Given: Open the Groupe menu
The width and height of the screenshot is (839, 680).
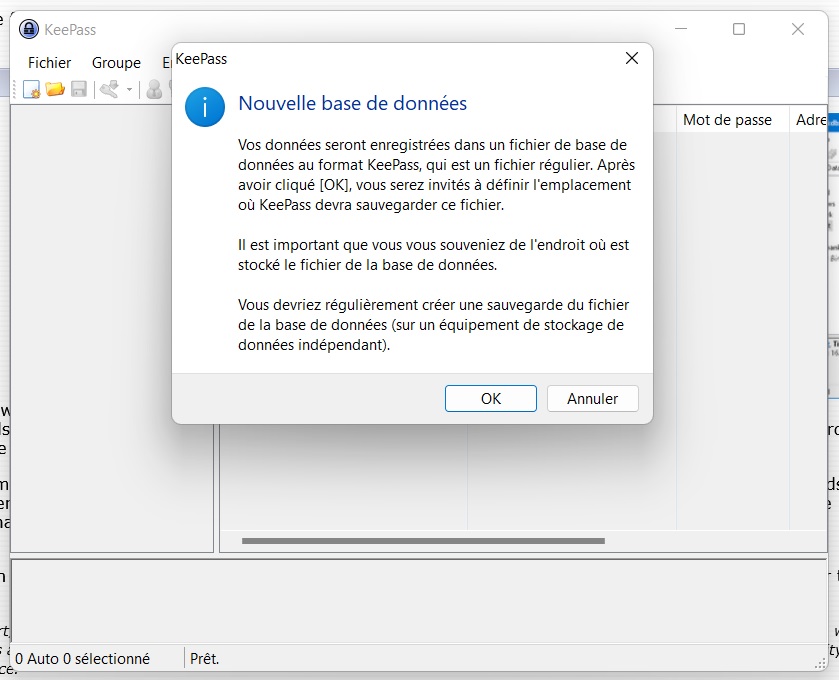Looking at the screenshot, I should pyautogui.click(x=116, y=62).
